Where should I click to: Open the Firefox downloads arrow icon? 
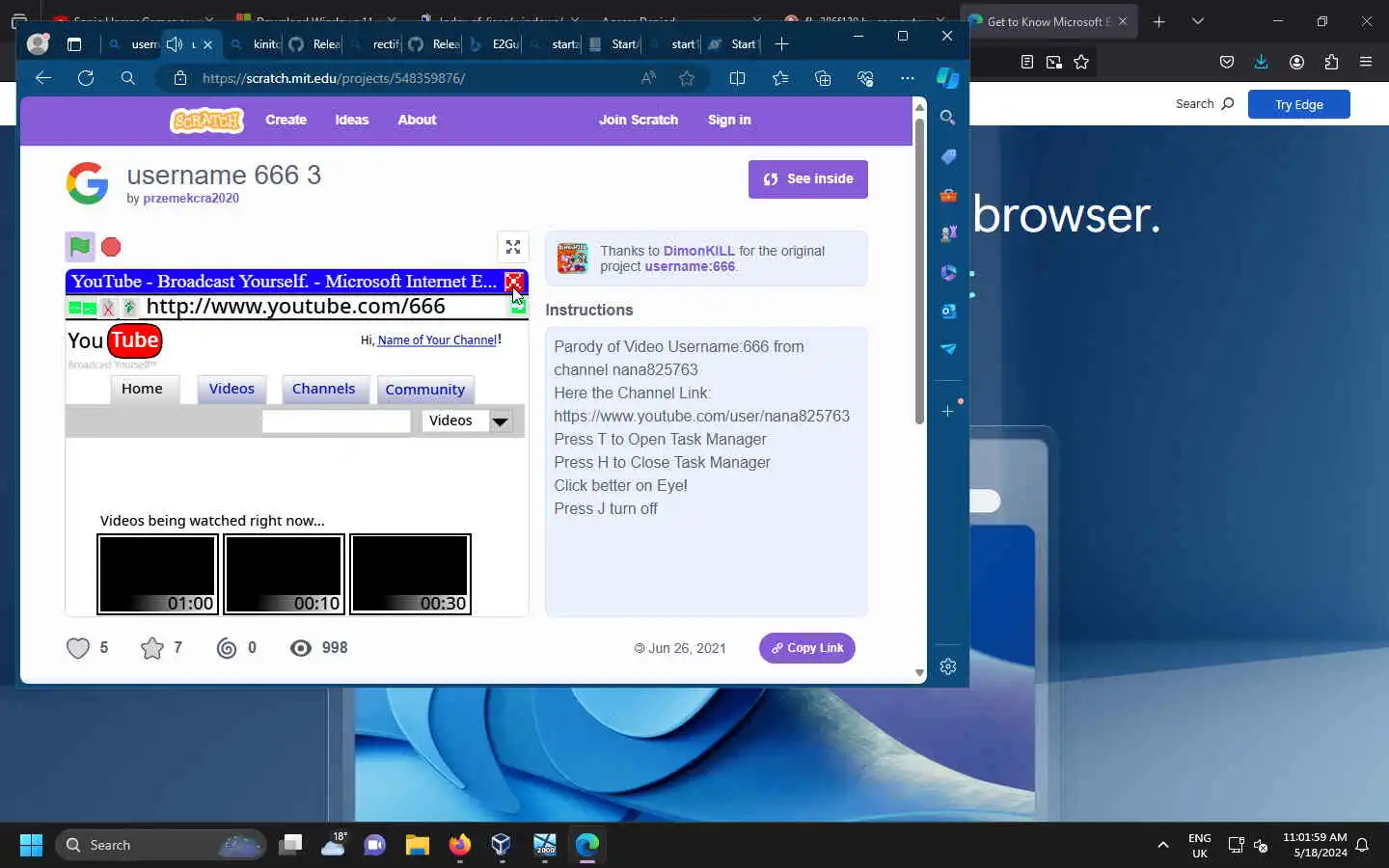click(x=1261, y=62)
